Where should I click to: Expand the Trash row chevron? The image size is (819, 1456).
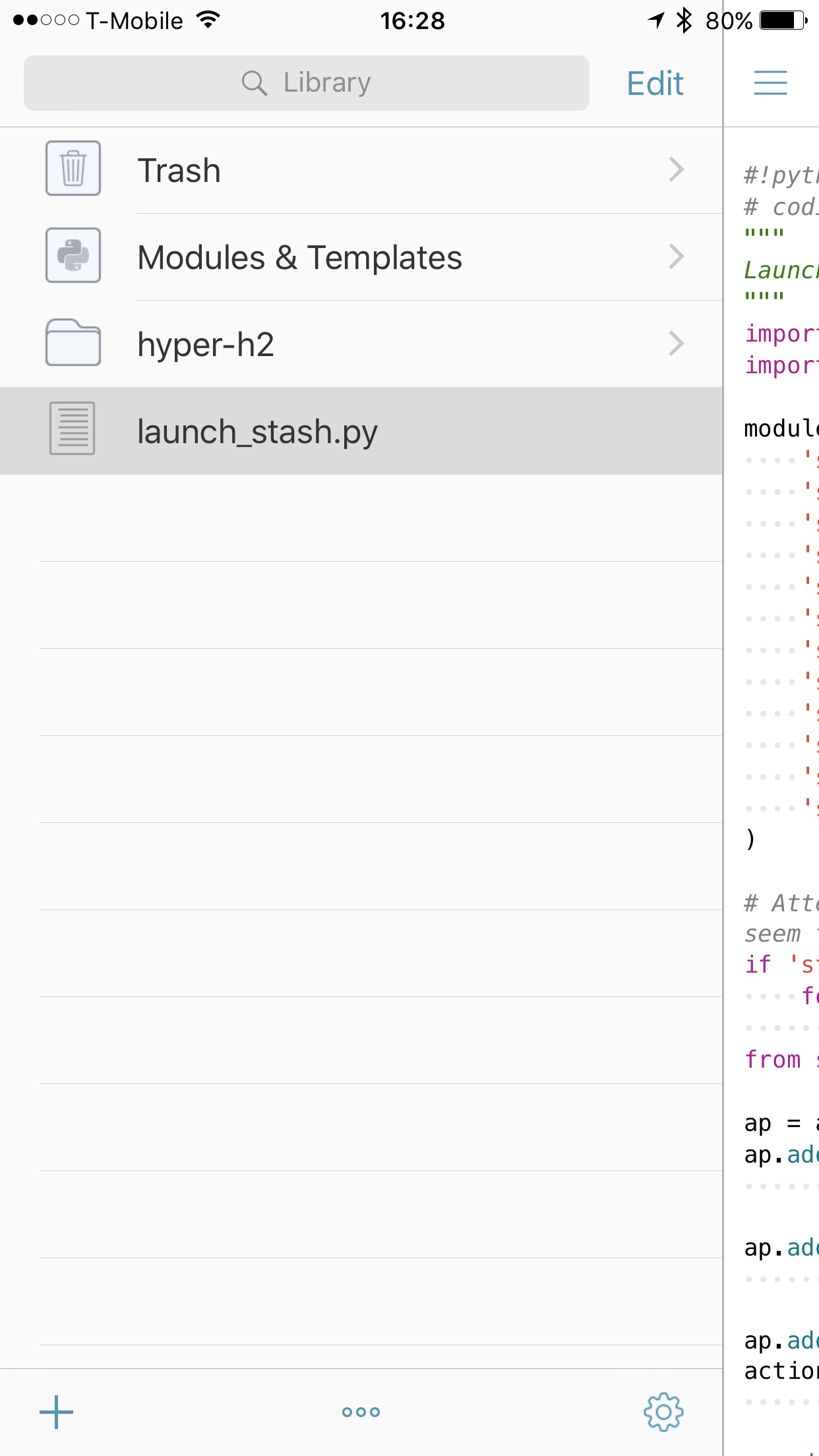677,169
